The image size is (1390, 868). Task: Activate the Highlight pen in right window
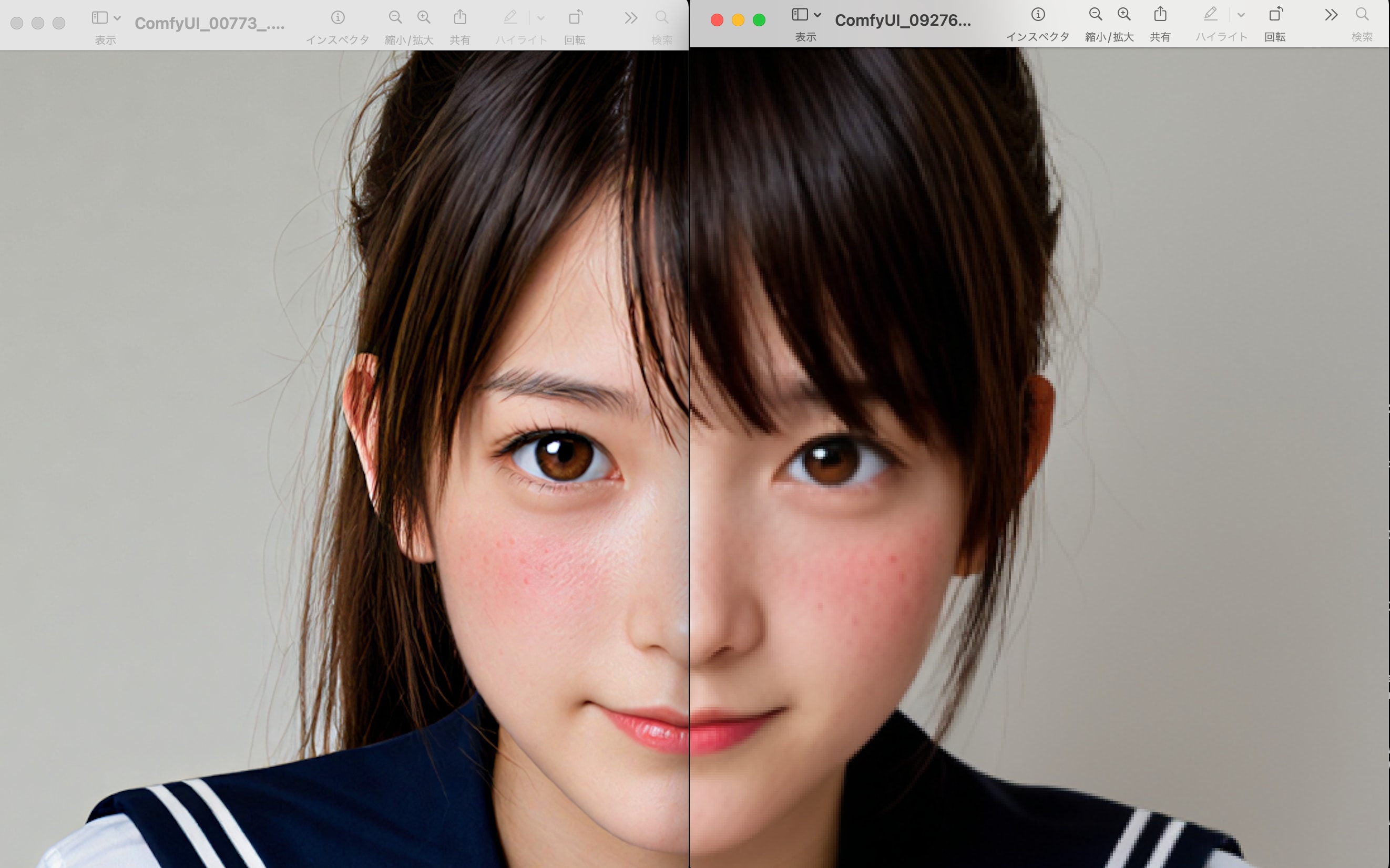click(1210, 14)
